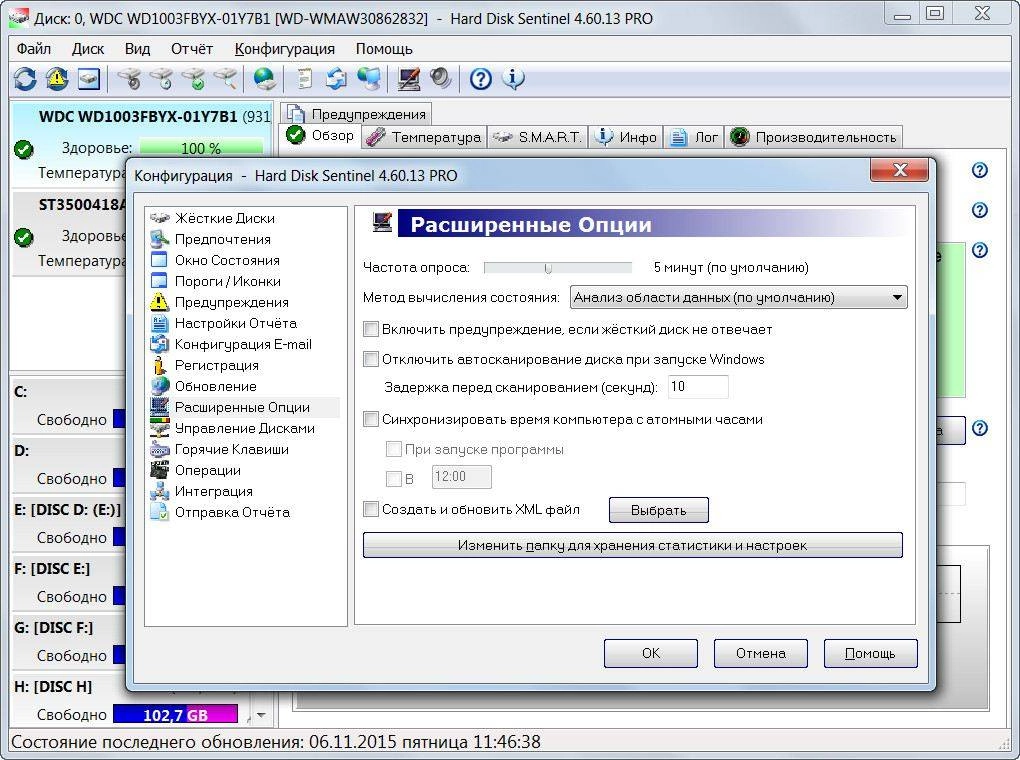Click the blue question mark toolbar icon
The width and height of the screenshot is (1020, 760).
481,79
